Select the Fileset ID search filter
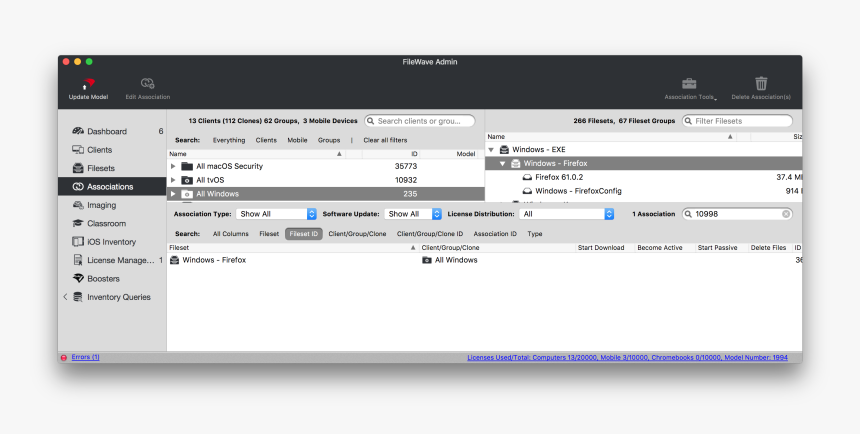Image resolution: width=860 pixels, height=434 pixels. [303, 234]
